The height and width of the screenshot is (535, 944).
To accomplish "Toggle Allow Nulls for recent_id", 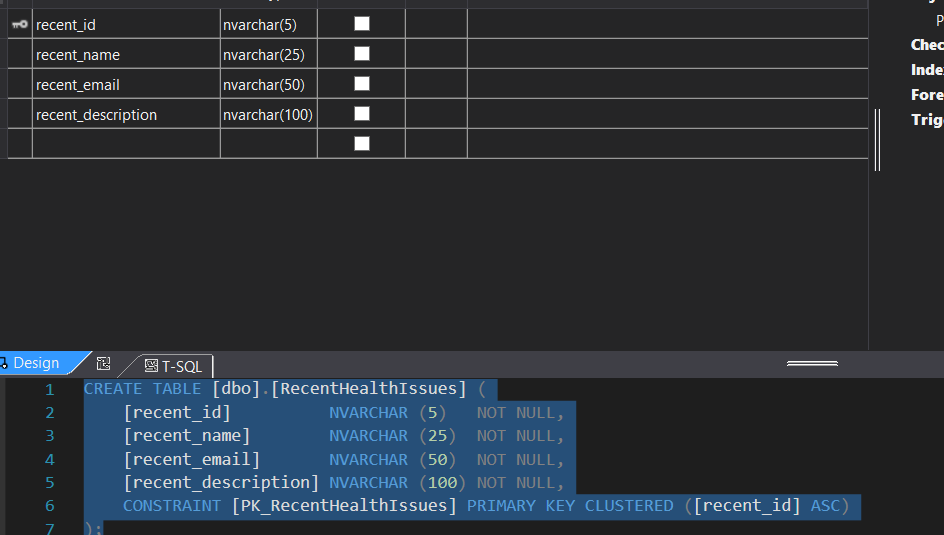I will [362, 23].
